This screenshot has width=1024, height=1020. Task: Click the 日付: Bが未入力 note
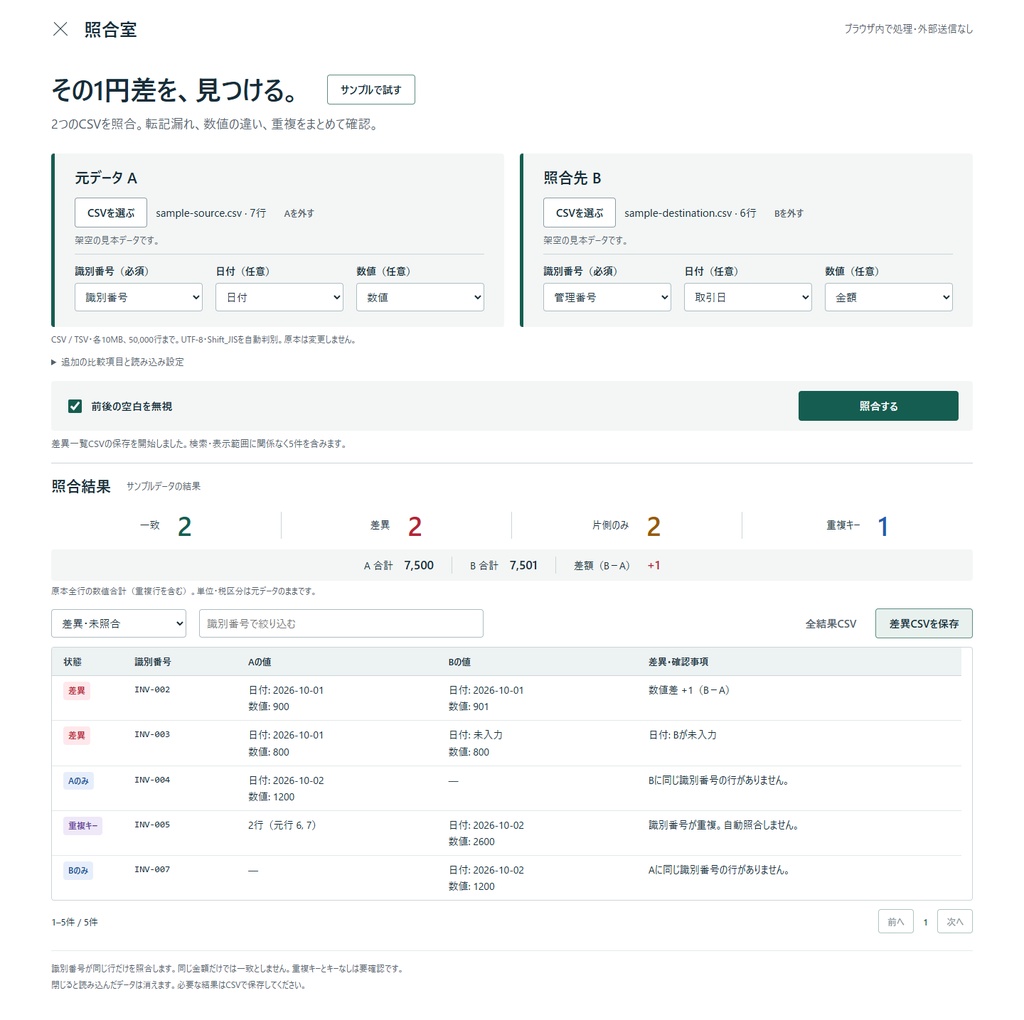coord(682,735)
